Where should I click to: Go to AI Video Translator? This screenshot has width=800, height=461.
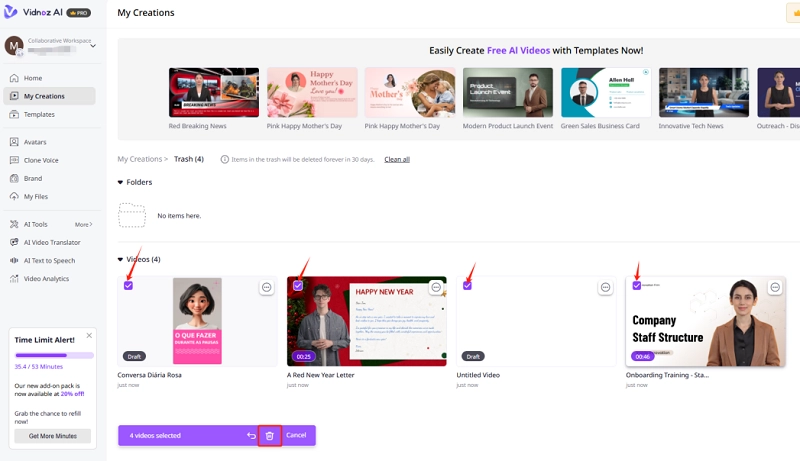pos(53,243)
